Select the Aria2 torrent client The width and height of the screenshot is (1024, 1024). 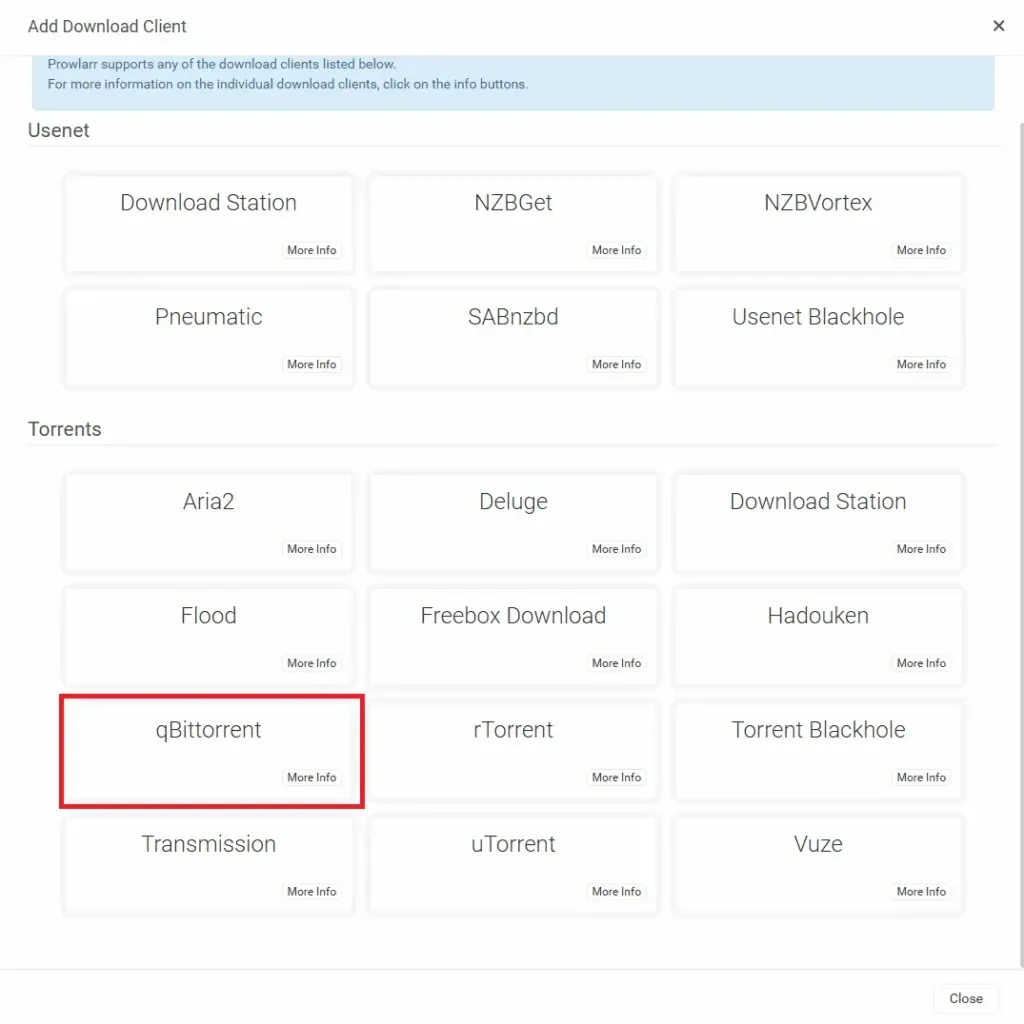[x=208, y=503]
